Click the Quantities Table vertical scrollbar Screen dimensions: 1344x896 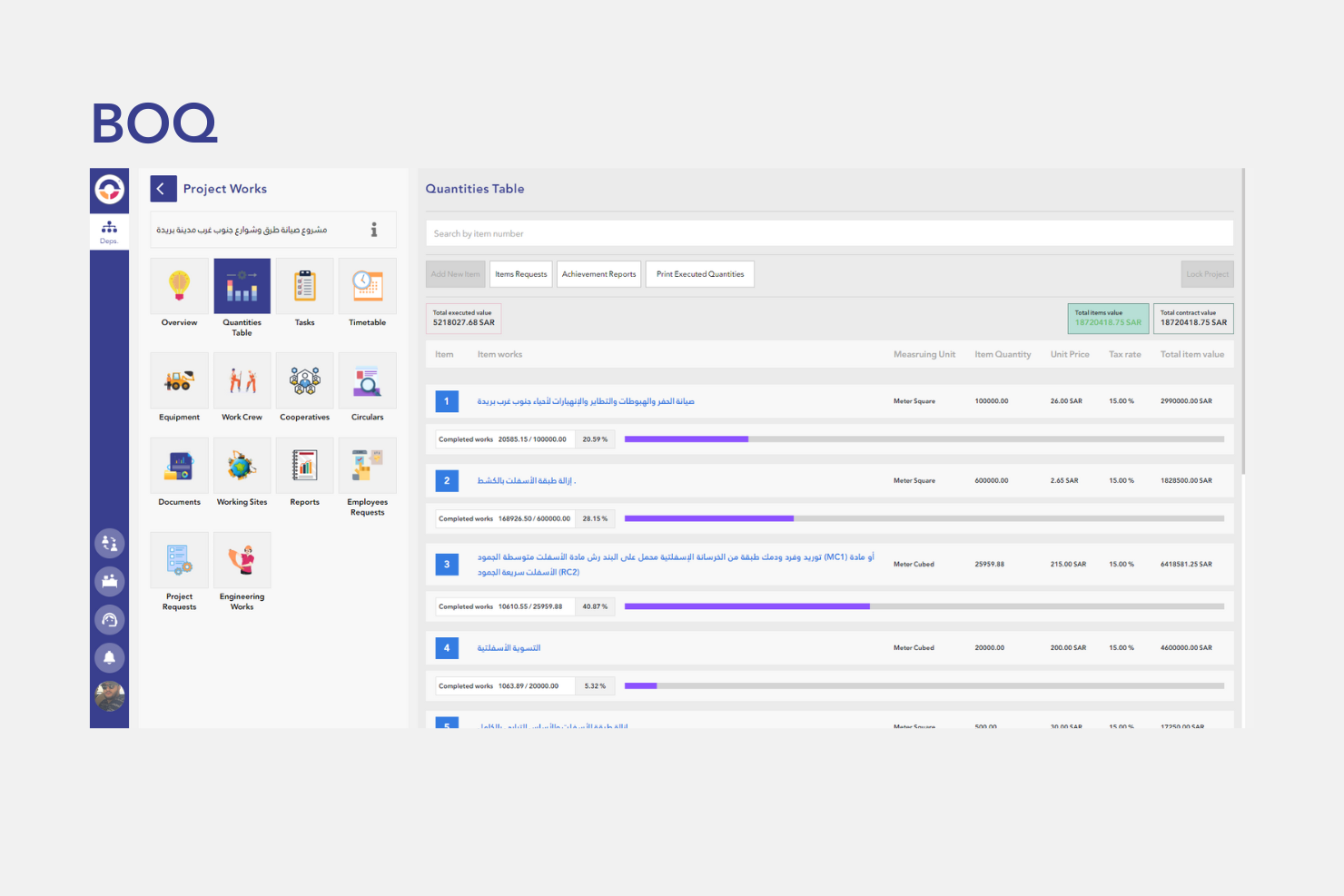1242,320
